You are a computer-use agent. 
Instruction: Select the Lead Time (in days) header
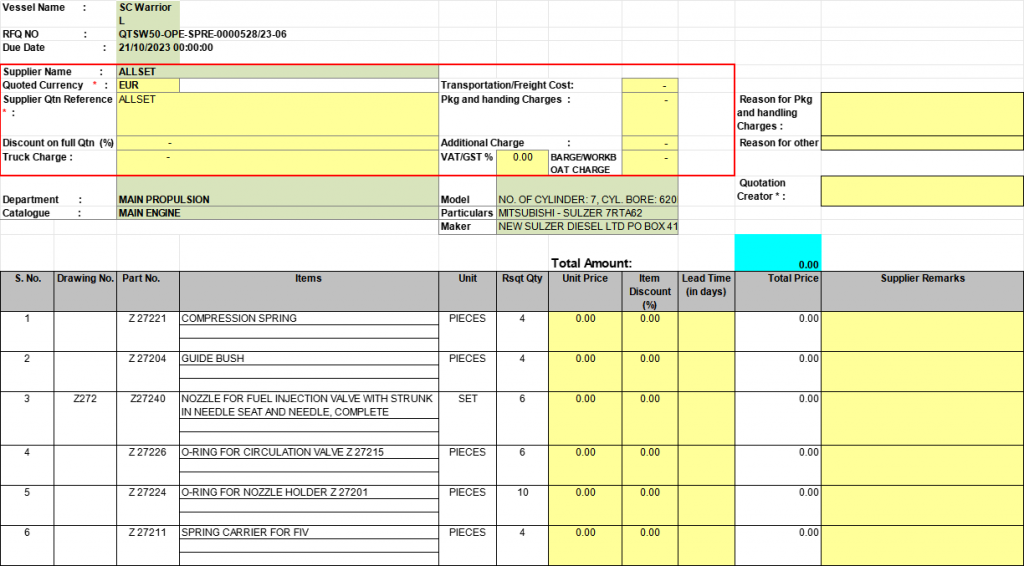[707, 291]
